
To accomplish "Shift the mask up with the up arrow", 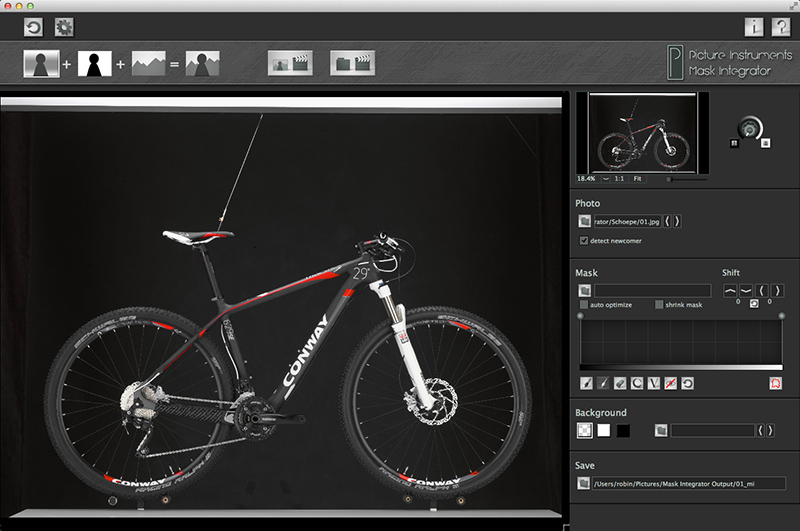I will [730, 291].
